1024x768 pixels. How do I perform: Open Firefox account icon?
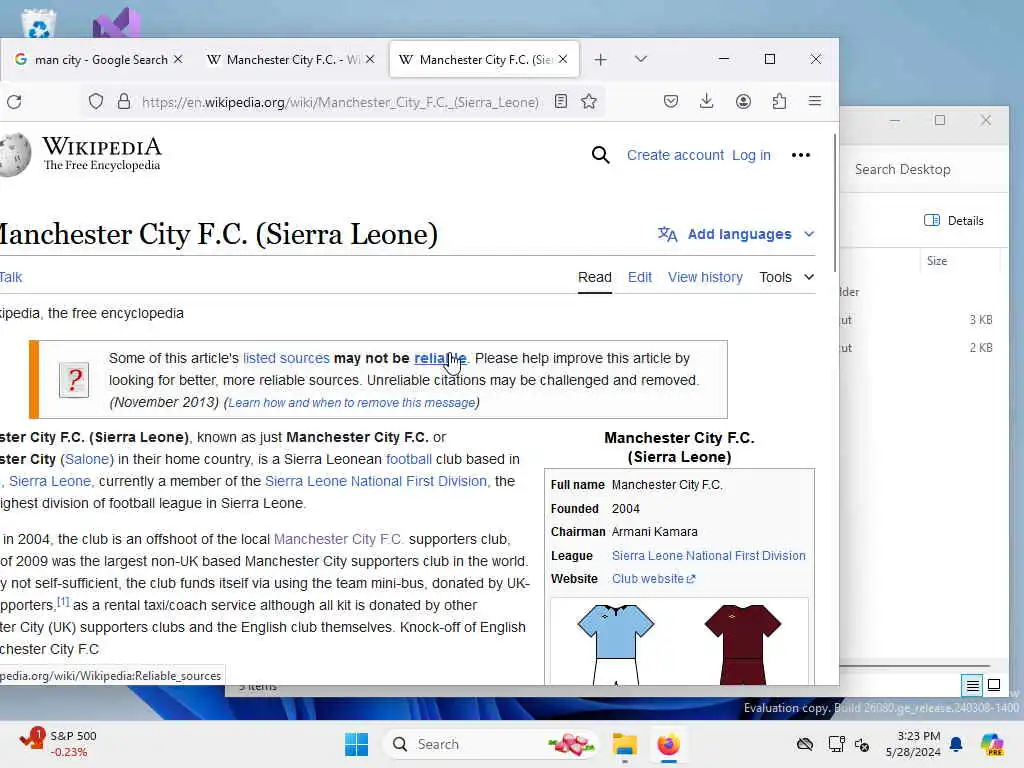coord(743,101)
